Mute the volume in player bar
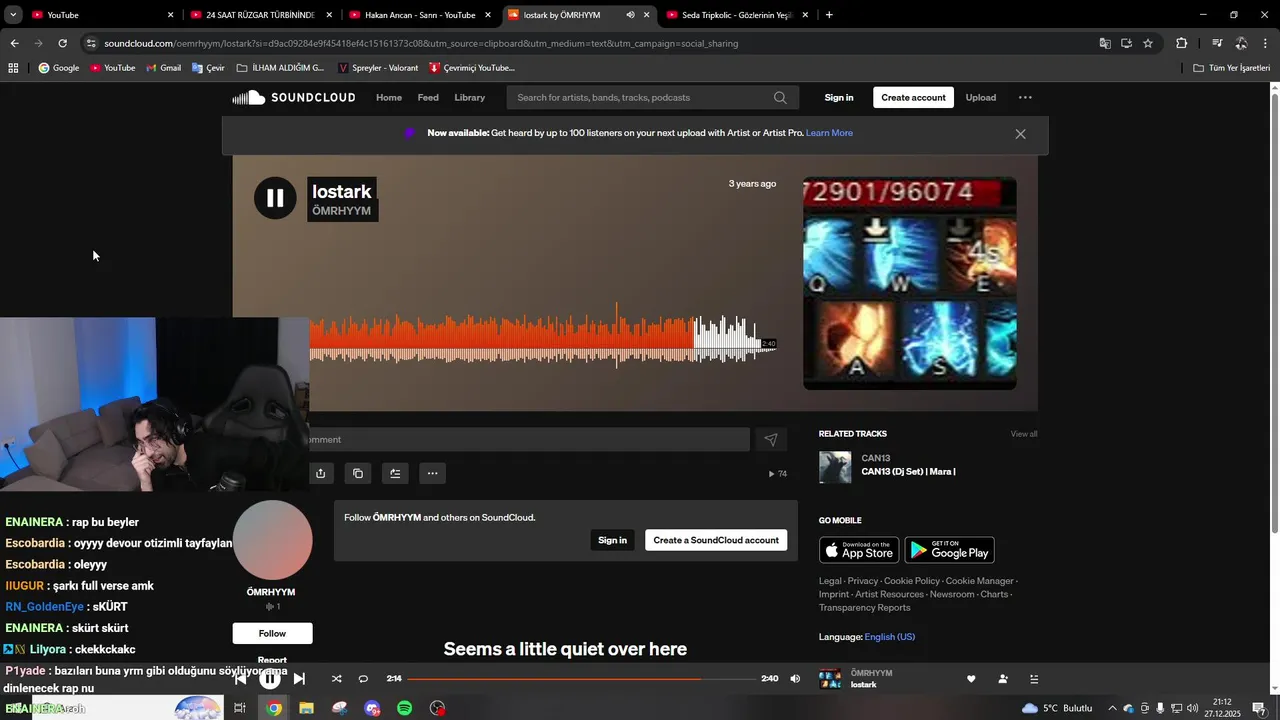This screenshot has width=1280, height=720. pyautogui.click(x=795, y=679)
